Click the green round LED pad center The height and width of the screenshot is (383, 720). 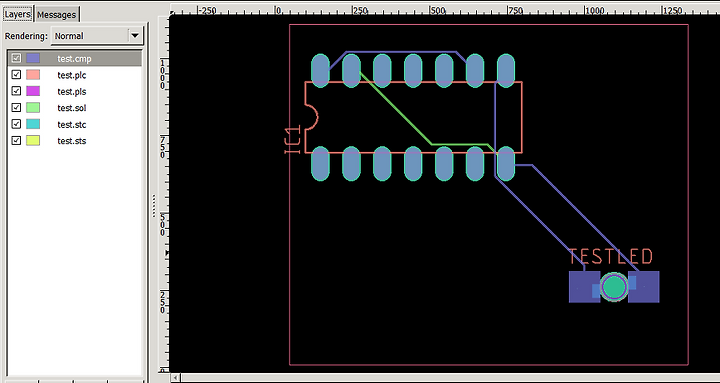614,287
